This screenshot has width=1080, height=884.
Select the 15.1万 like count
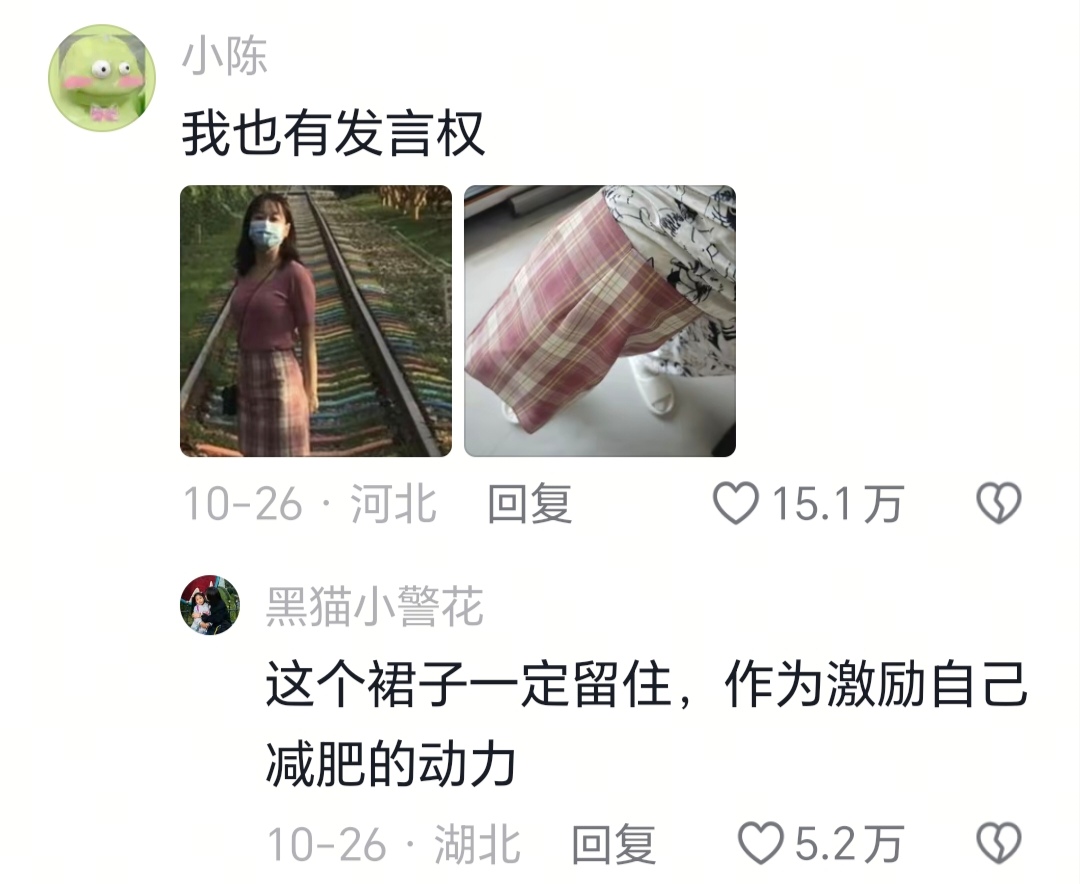click(x=837, y=504)
